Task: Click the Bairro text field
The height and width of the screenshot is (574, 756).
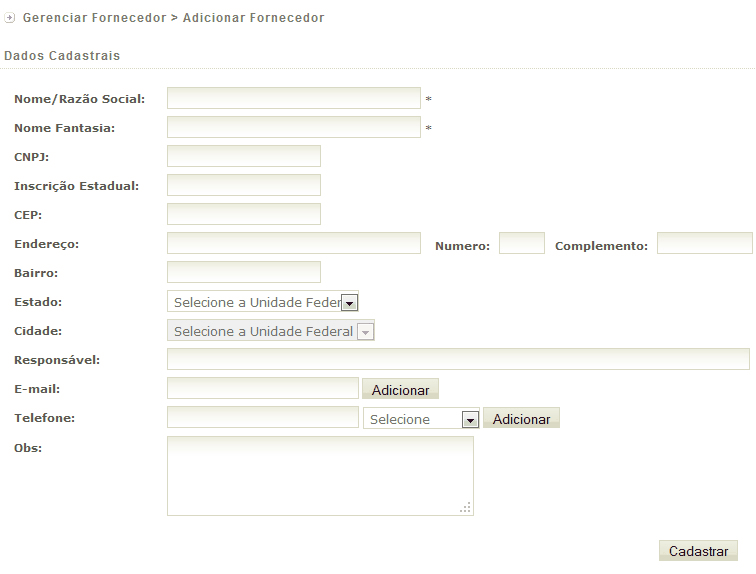Action: 243,272
